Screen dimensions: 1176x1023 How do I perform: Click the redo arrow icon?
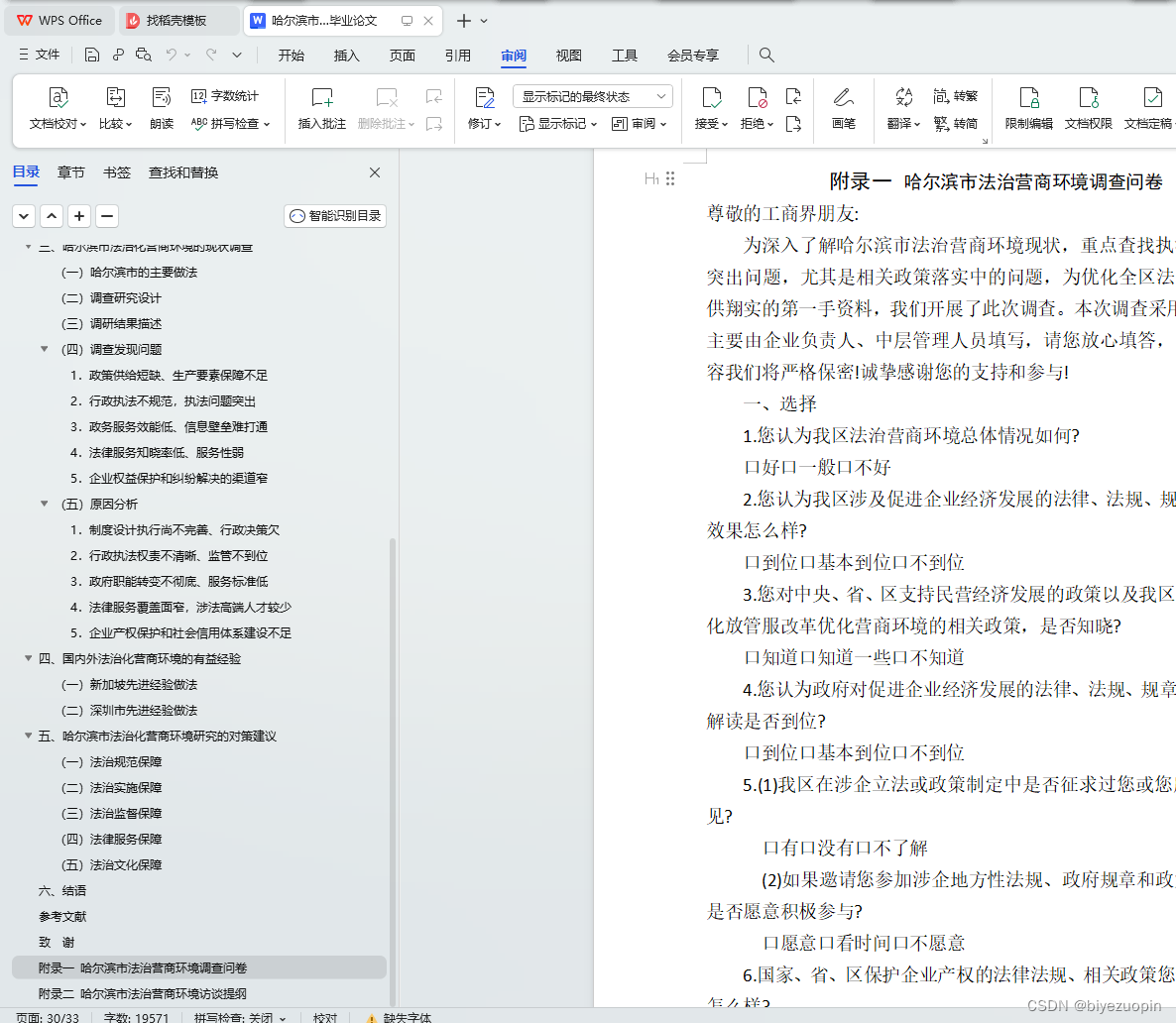click(x=211, y=55)
